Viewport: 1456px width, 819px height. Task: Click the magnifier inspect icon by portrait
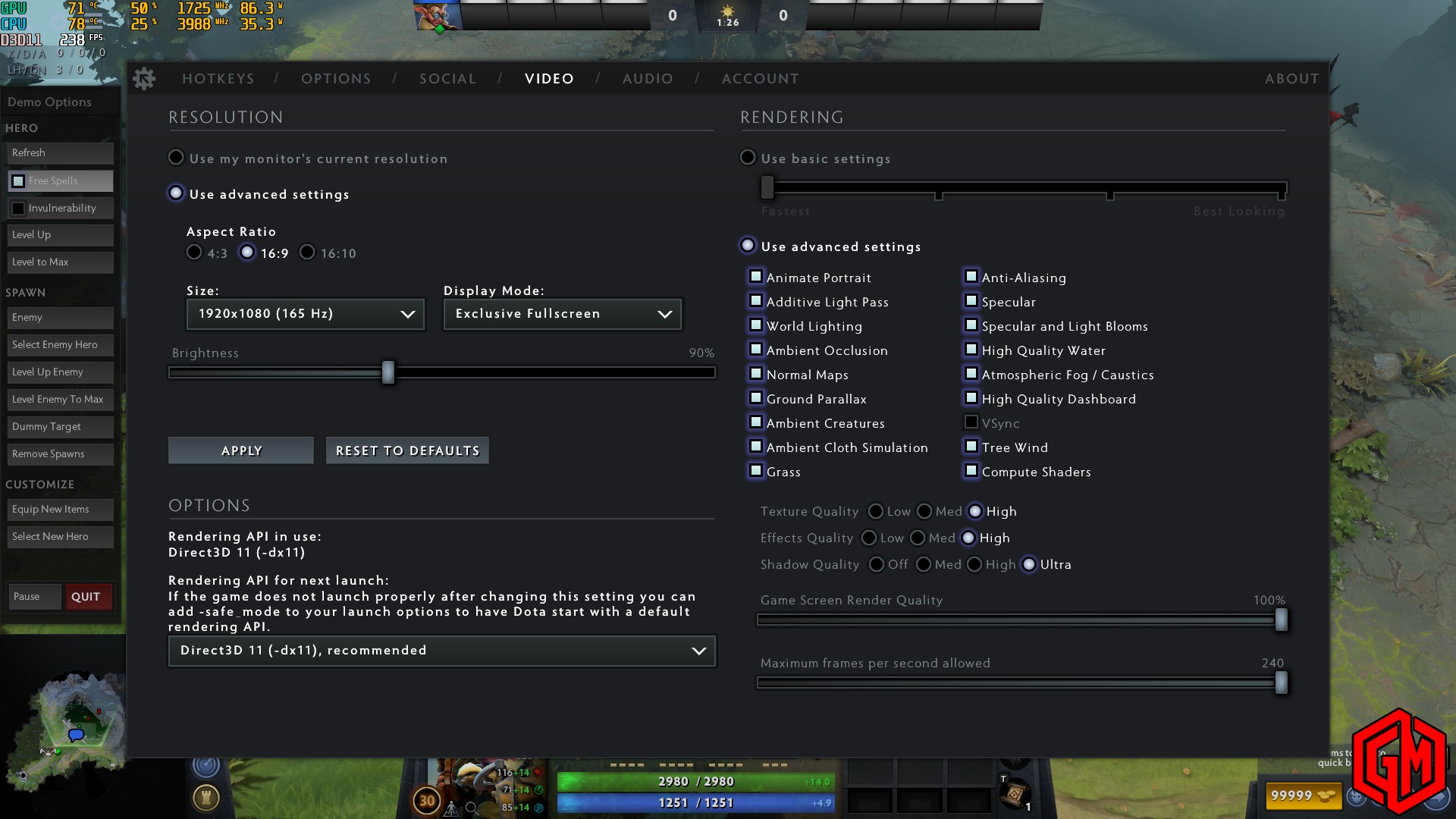[471, 808]
